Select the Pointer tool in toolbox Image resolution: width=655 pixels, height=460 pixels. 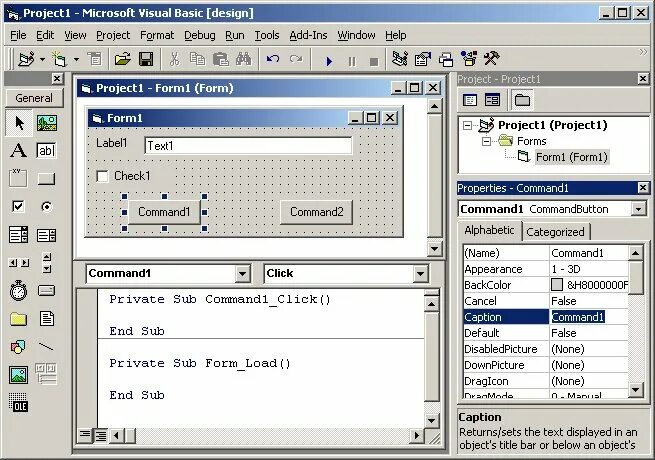(19, 123)
